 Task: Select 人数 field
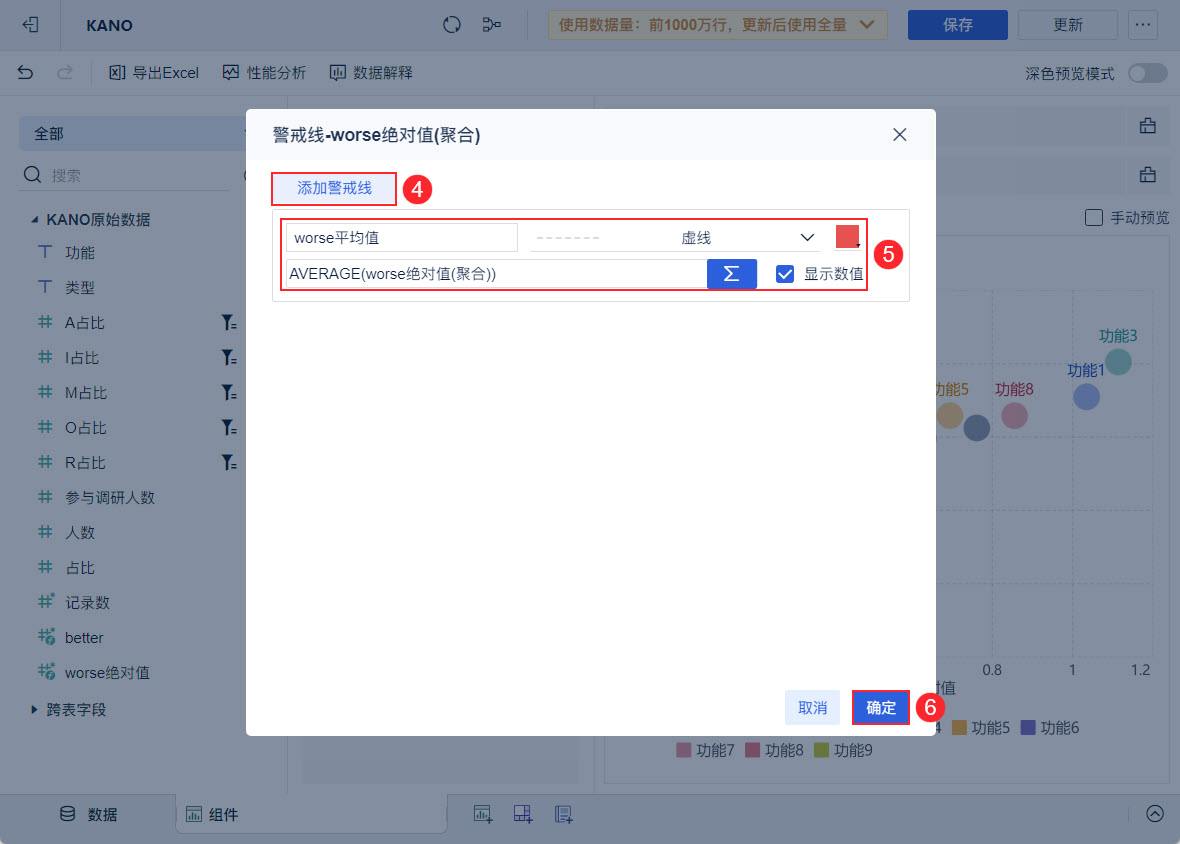pyautogui.click(x=80, y=533)
